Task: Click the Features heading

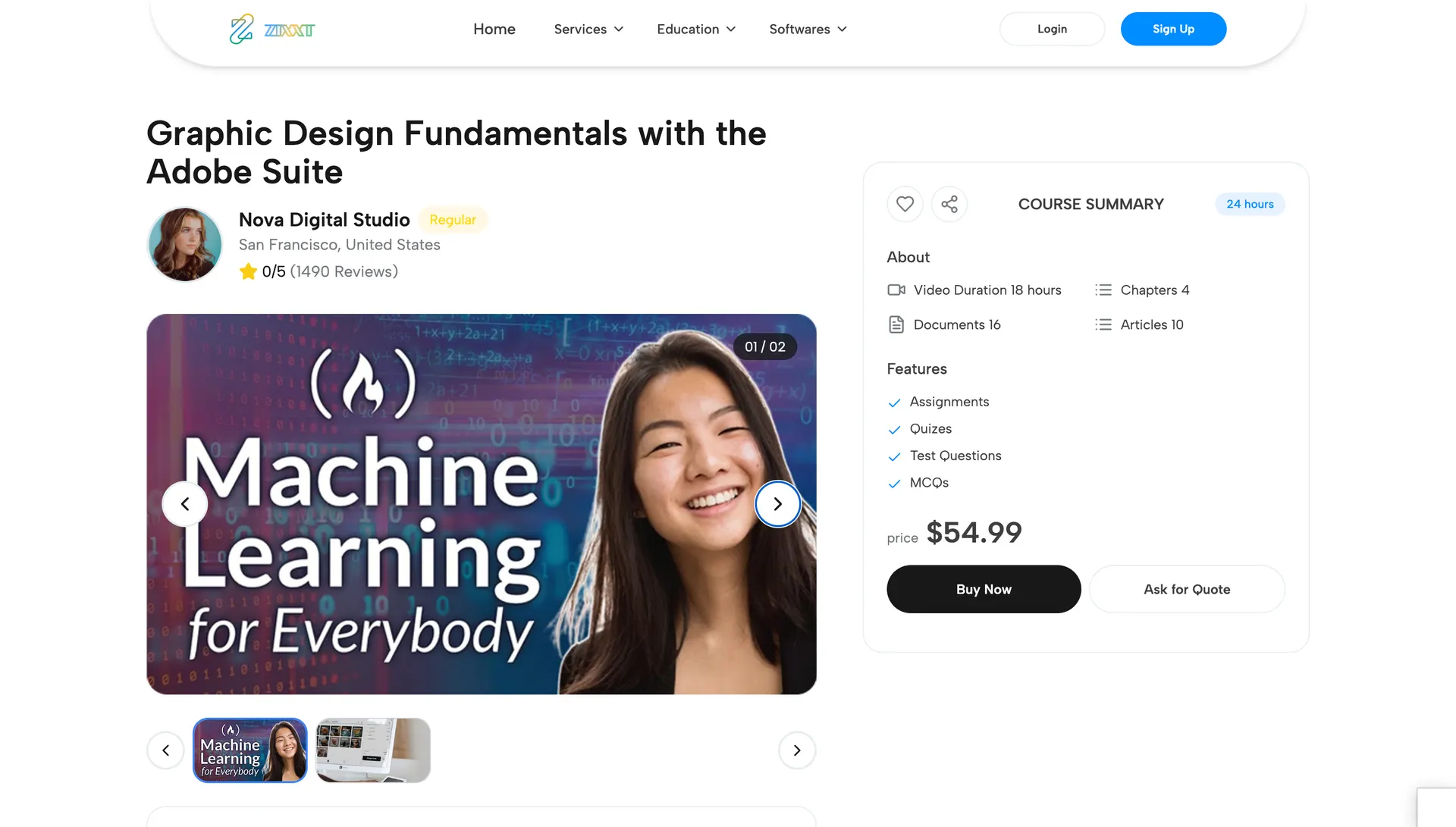Action: (x=917, y=369)
